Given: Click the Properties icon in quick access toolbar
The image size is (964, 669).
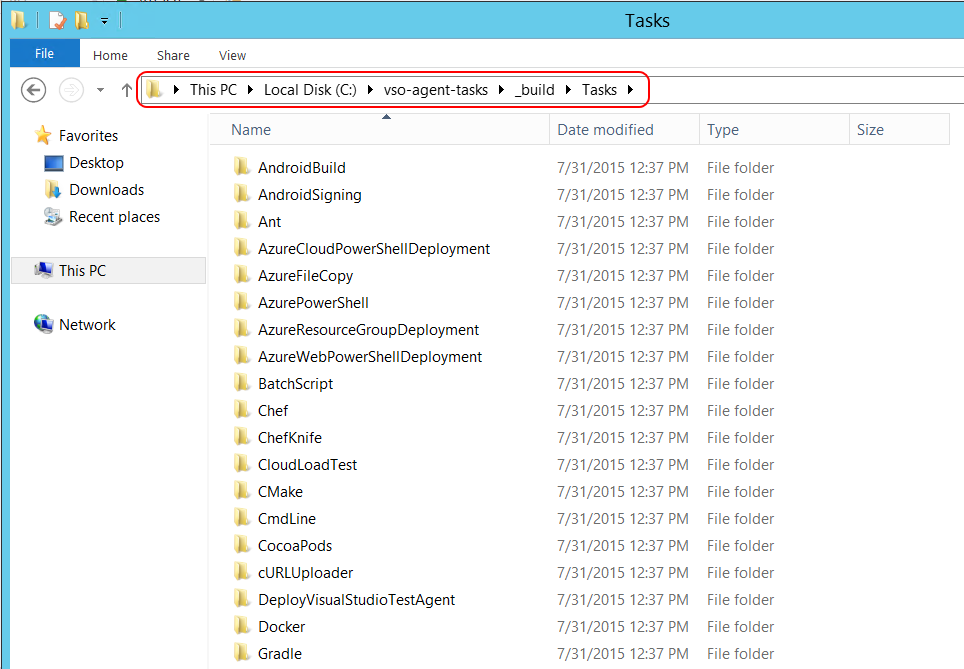Looking at the screenshot, I should pos(57,21).
